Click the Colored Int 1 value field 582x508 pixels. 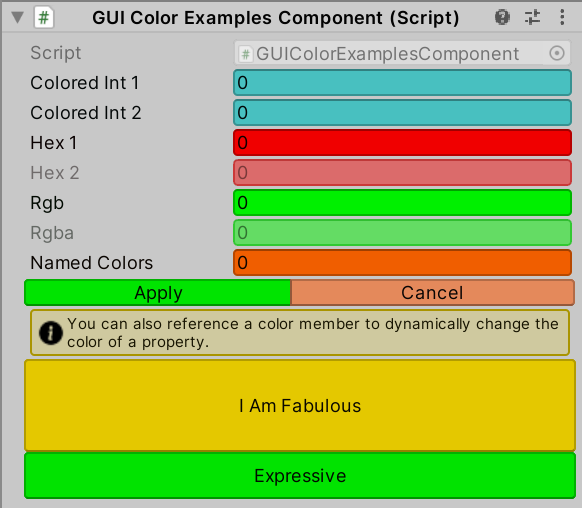click(x=402, y=83)
